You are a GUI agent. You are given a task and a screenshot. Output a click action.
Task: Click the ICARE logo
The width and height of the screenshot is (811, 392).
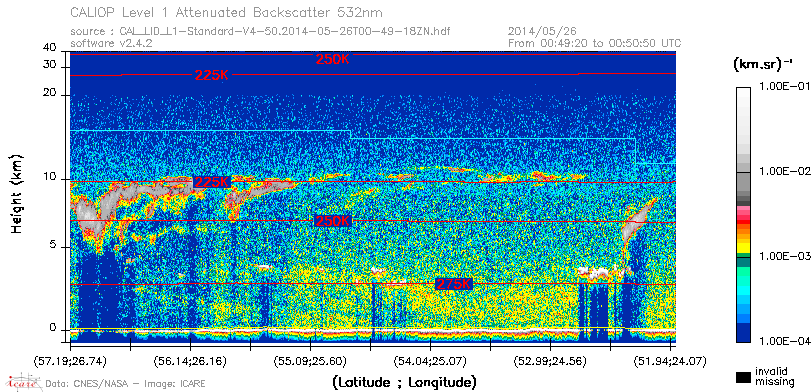pos(24,382)
